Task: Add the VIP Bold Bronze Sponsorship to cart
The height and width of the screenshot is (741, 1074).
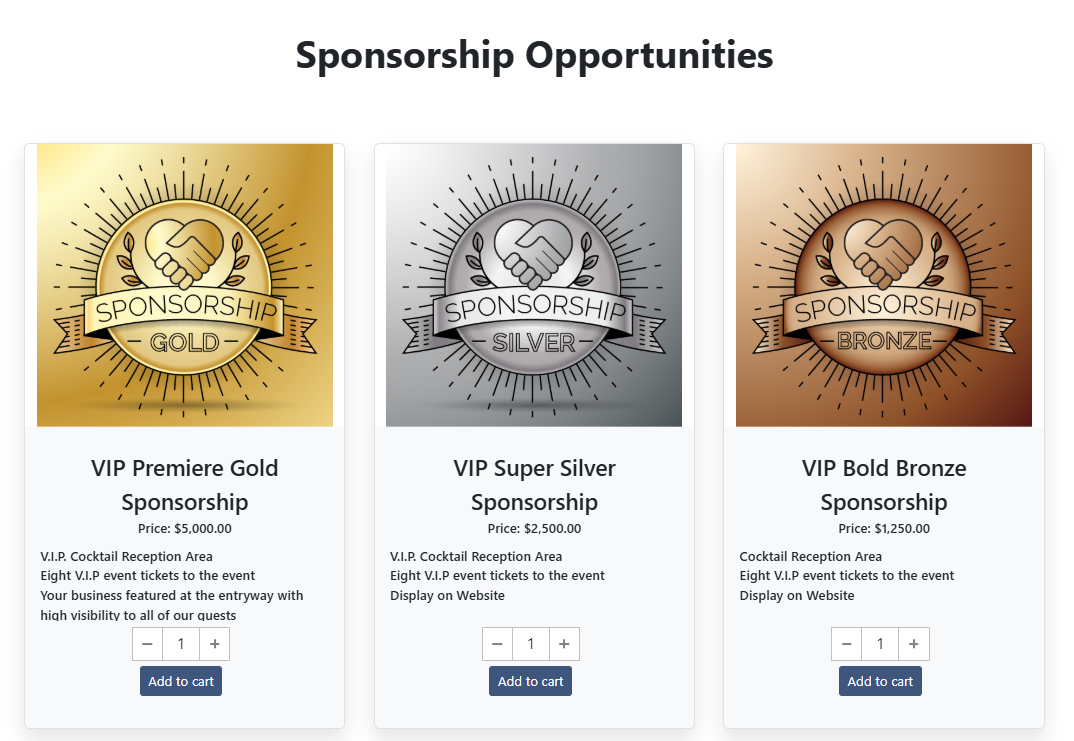Action: 880,680
